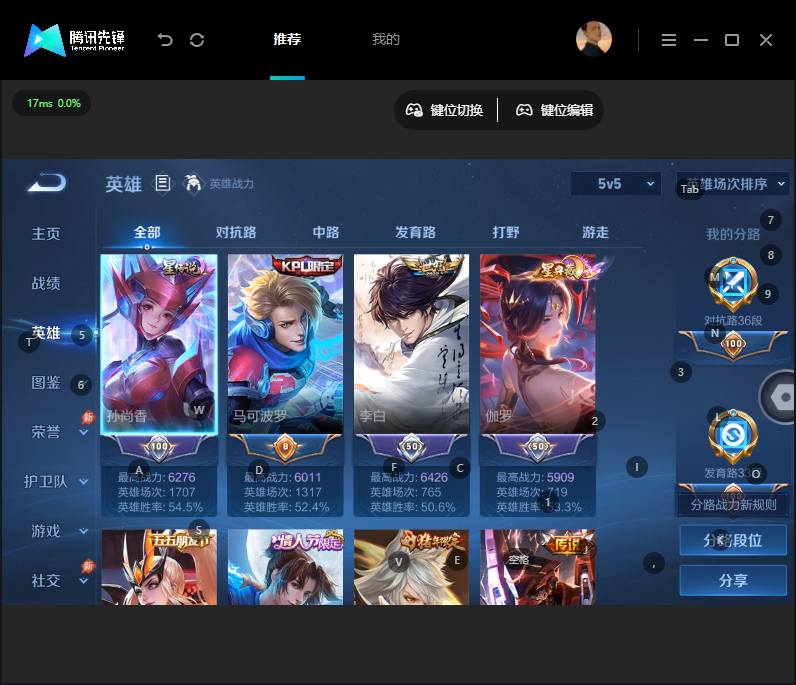Click 英雄胜率: 50.6% stat text
Screen dimensions: 796x685
413,507
